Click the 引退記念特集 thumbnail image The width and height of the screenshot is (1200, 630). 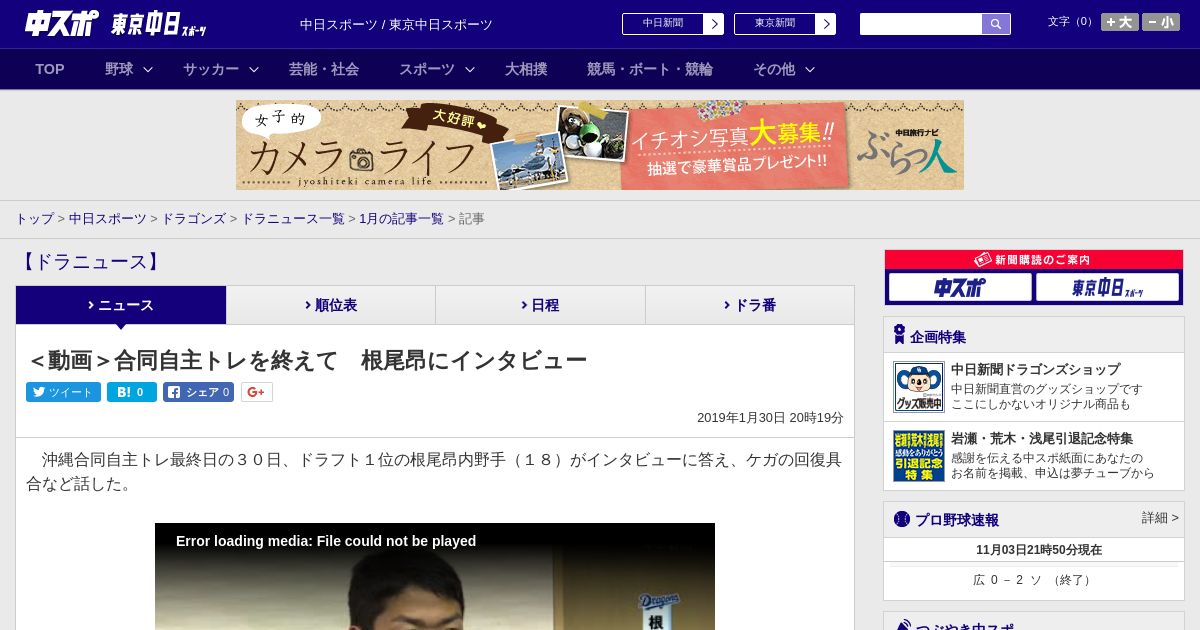[x=919, y=456]
